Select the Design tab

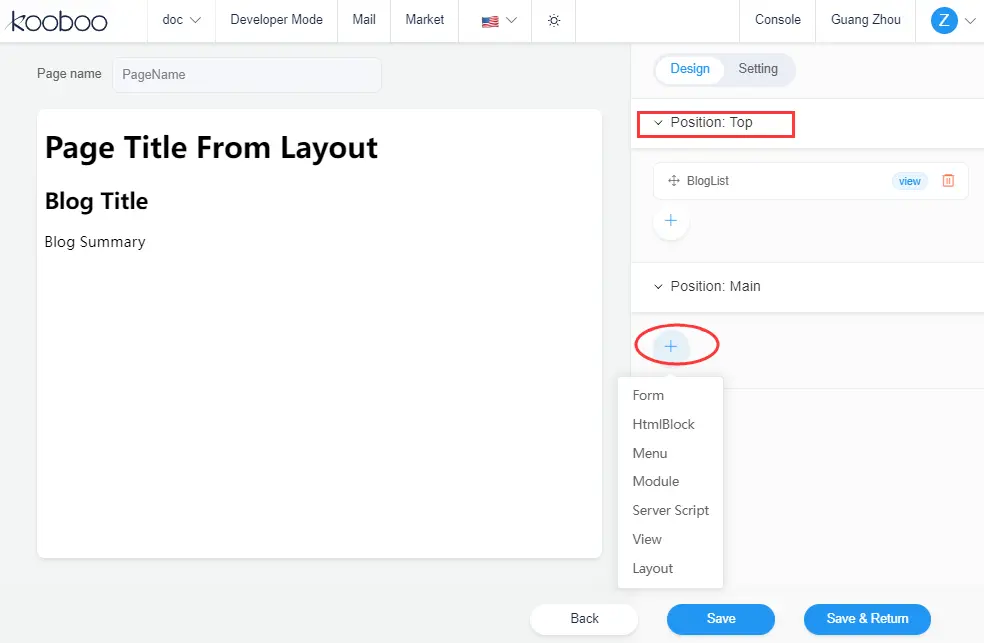pos(690,69)
